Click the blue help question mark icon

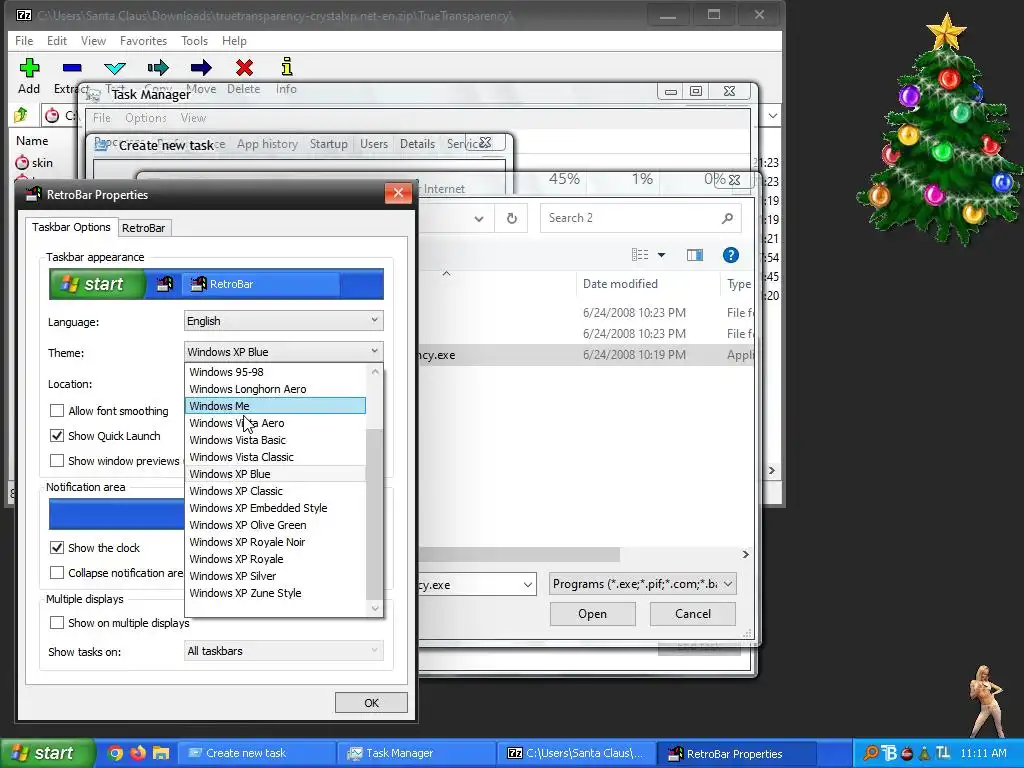pos(731,255)
